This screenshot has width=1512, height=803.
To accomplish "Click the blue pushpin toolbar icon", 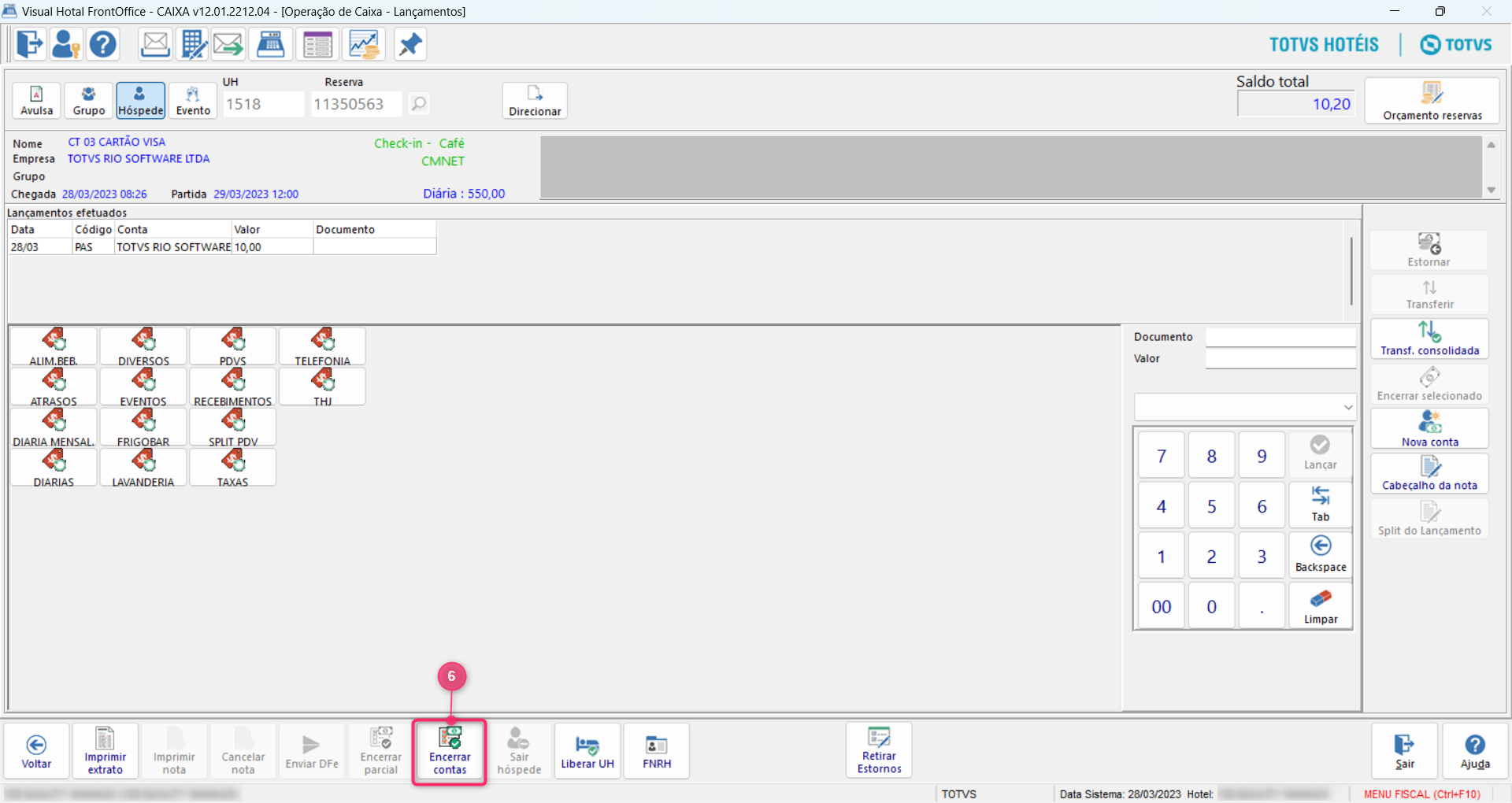I will pyautogui.click(x=410, y=44).
